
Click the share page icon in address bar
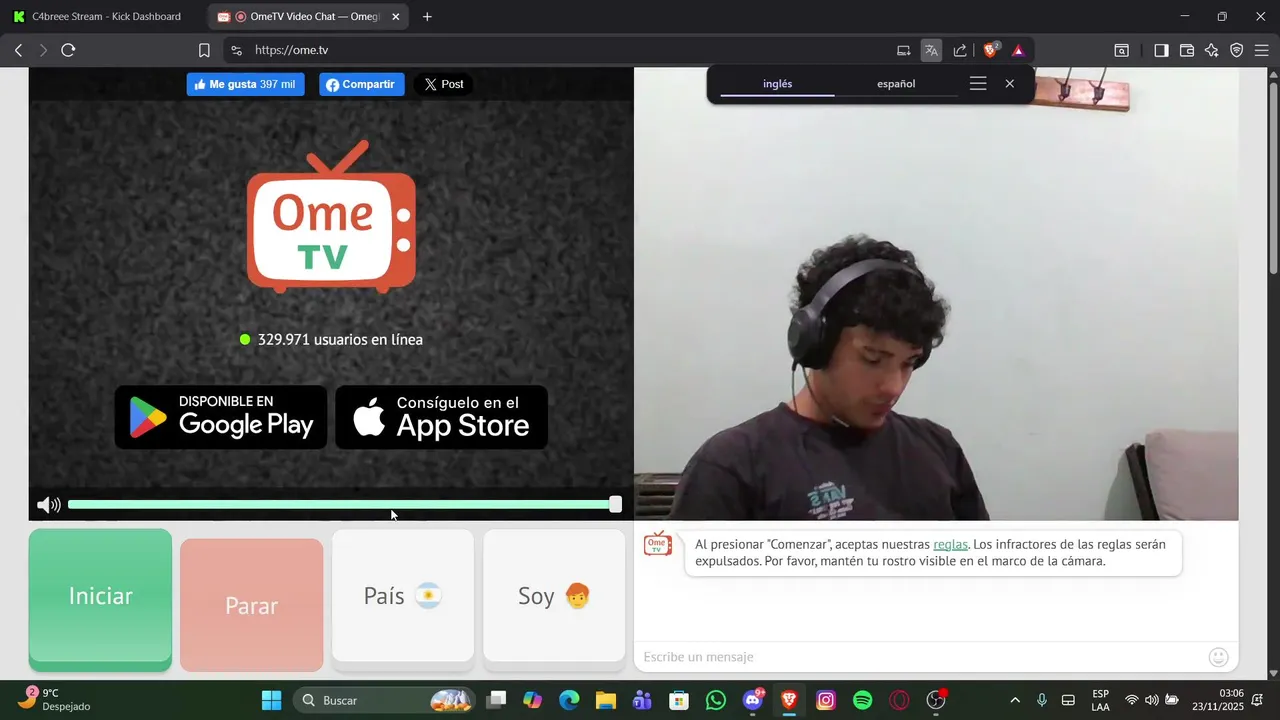click(x=960, y=50)
